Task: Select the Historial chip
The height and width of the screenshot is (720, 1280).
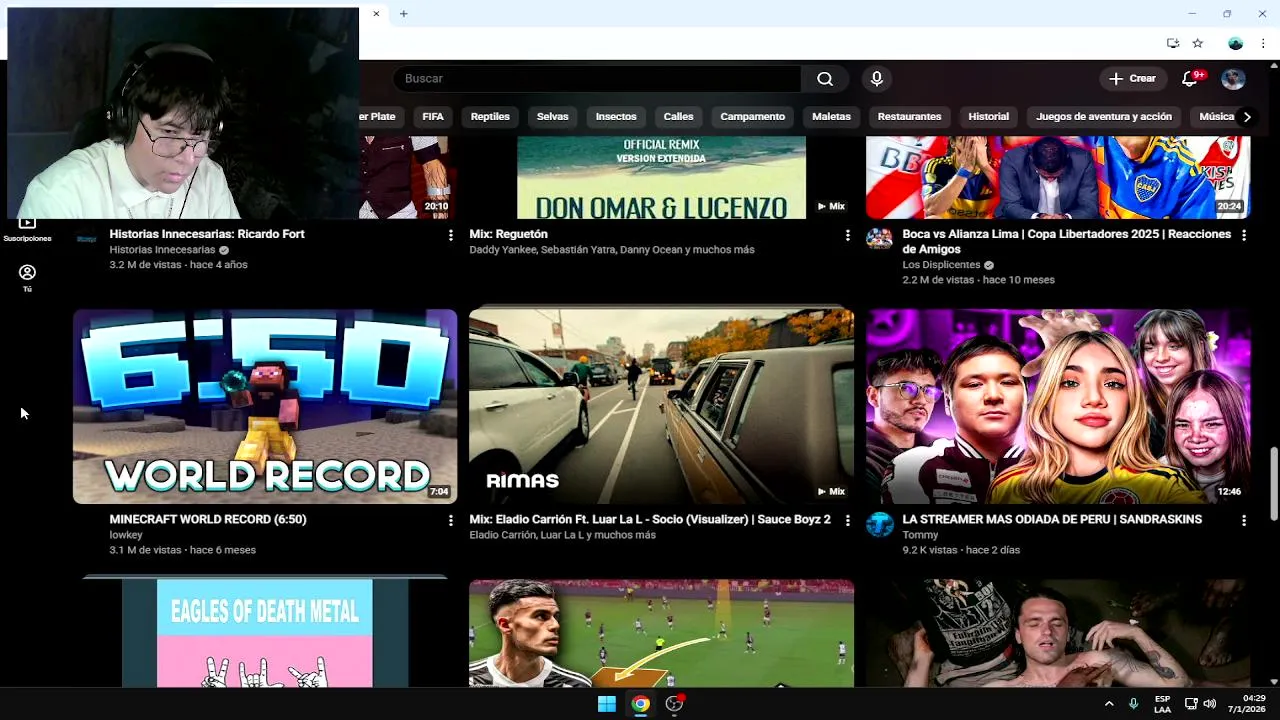Action: (x=988, y=117)
